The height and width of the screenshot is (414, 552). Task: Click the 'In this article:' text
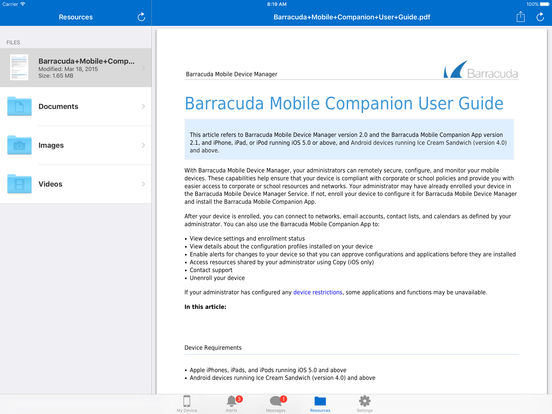205,307
